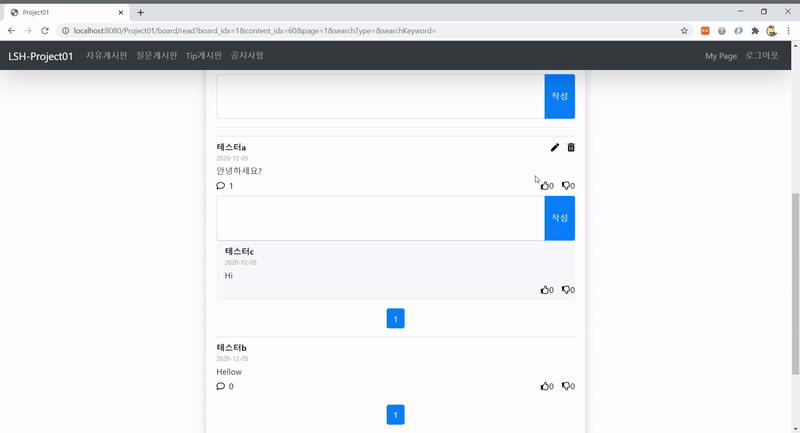Viewport: 800px width, 433px height.
Task: Click scrollbar down arrow
Action: tap(795, 428)
